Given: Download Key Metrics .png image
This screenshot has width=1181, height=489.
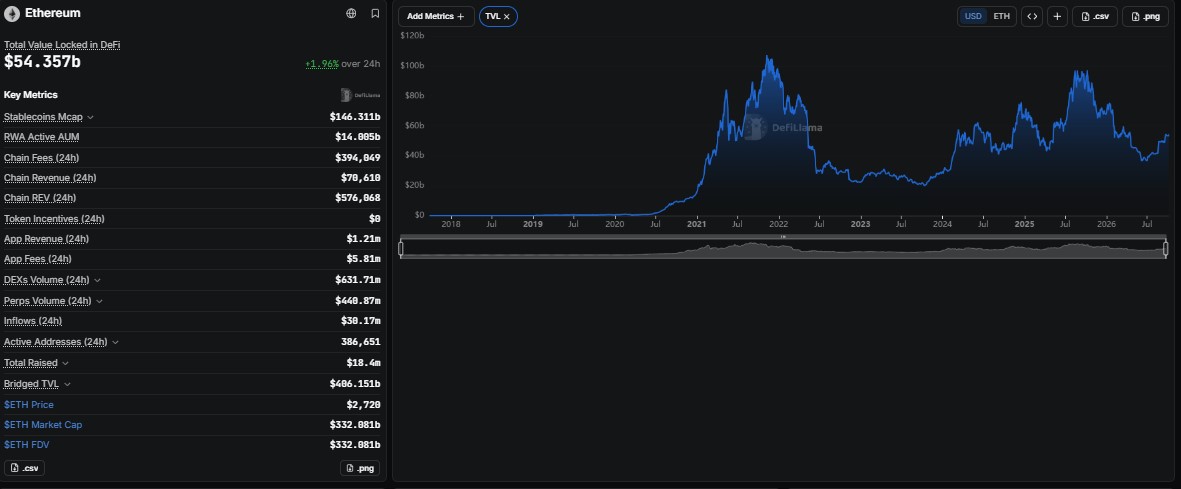Looking at the screenshot, I should point(360,468).
